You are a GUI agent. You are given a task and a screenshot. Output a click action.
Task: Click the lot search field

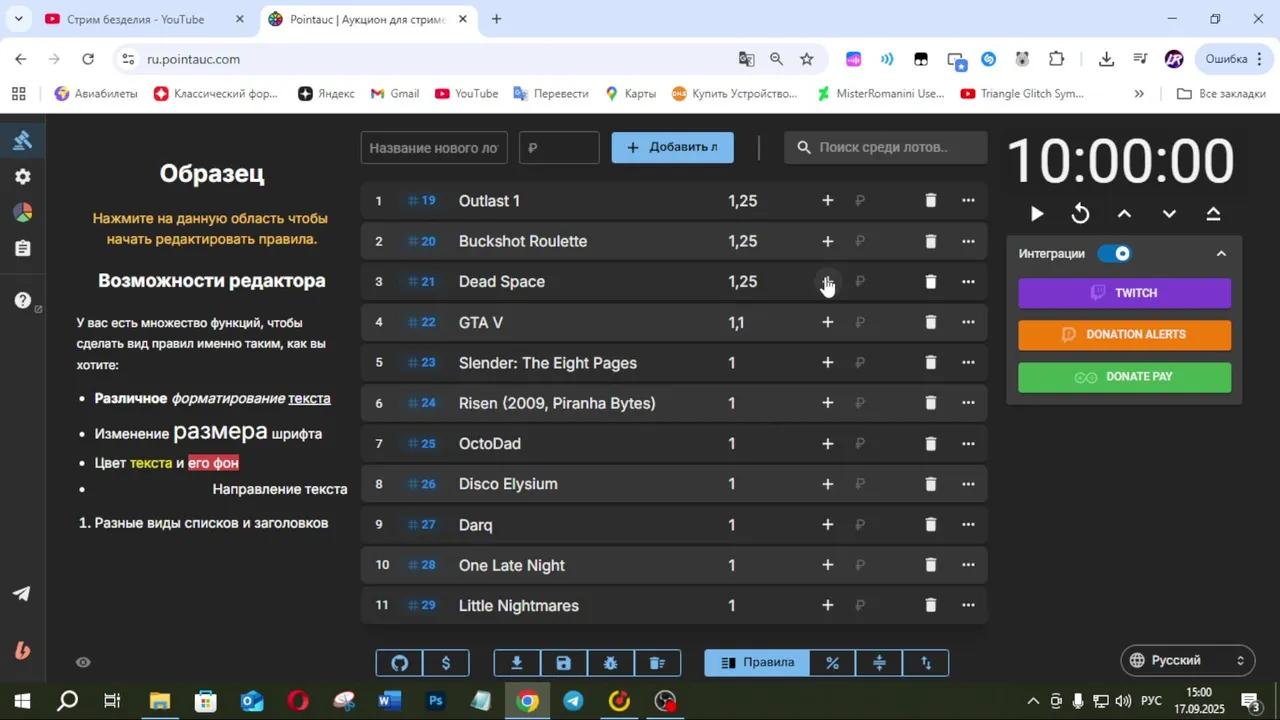click(885, 147)
